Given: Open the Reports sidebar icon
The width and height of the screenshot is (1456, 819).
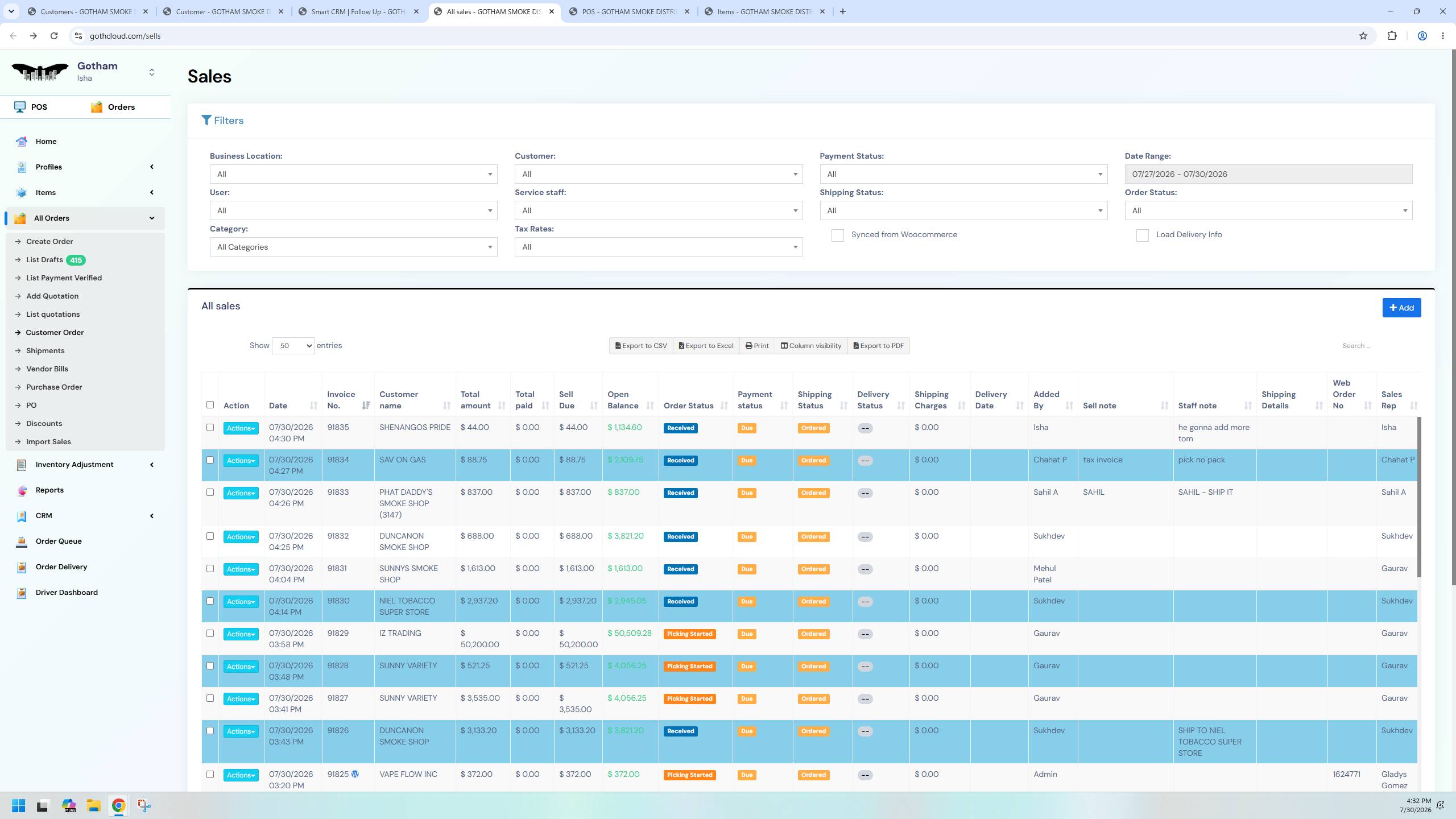Looking at the screenshot, I should (22, 490).
